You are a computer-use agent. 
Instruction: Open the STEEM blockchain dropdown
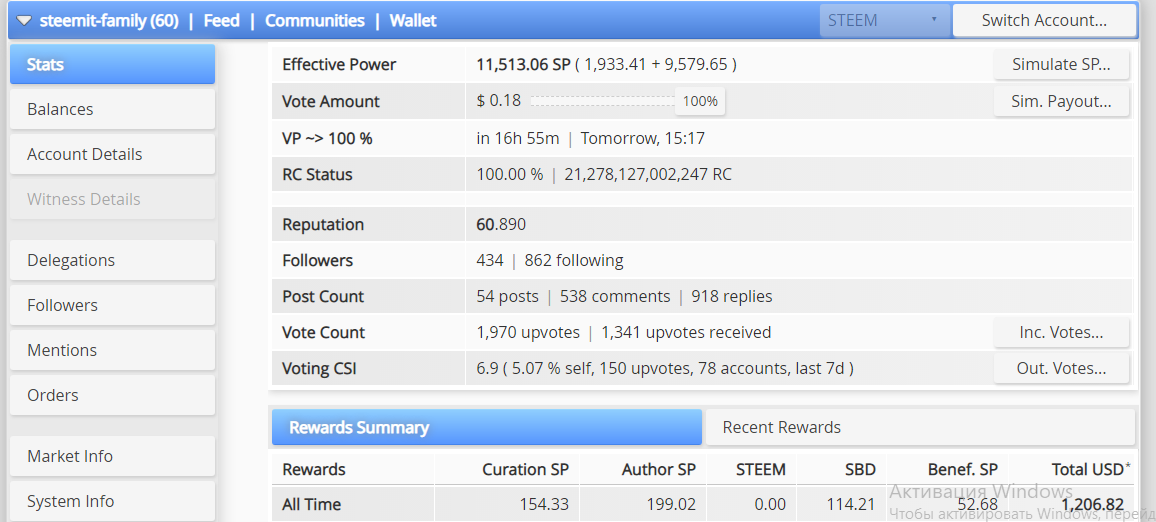click(x=884, y=21)
